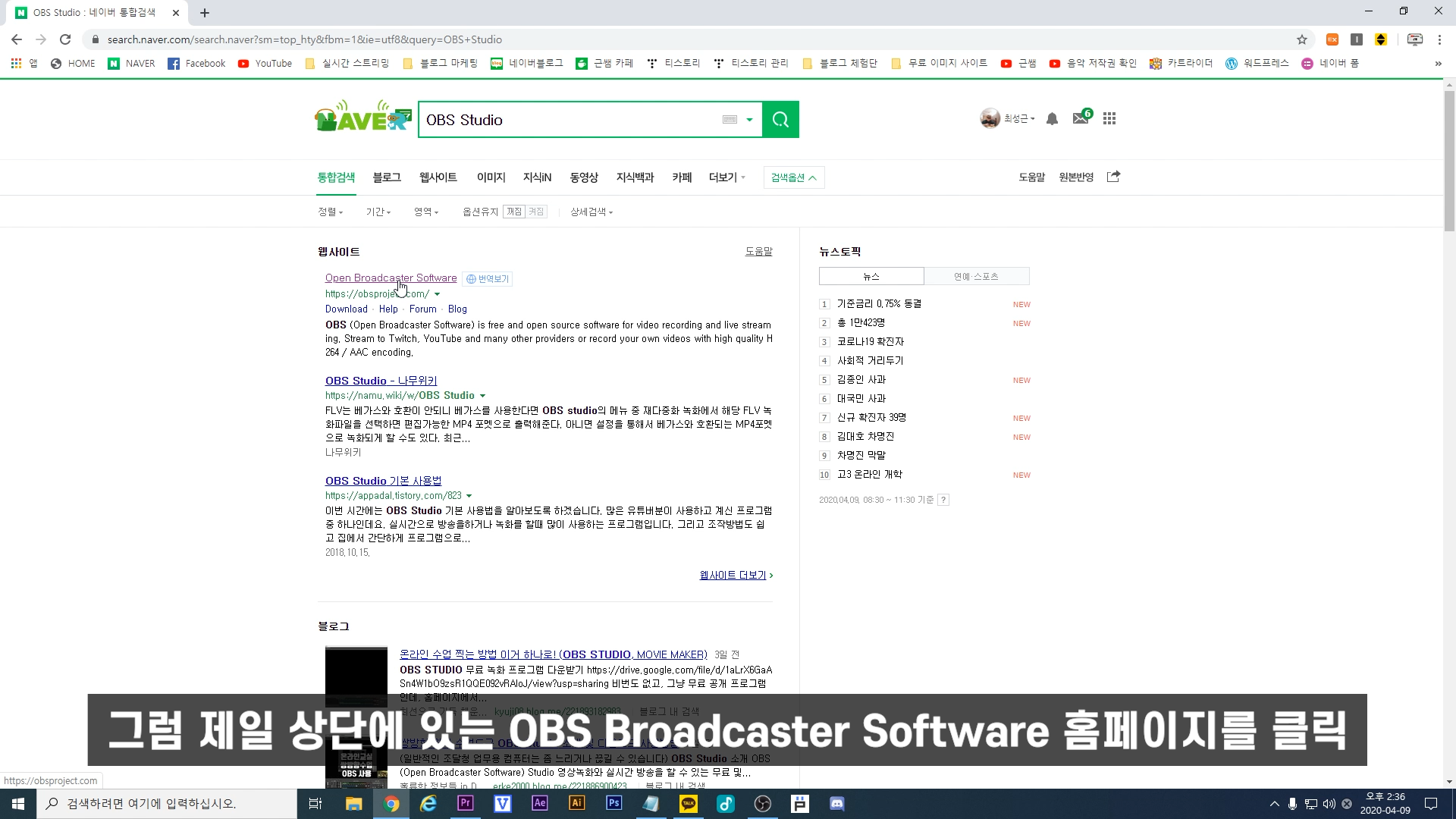
Task: Expand the 정렬 sort dropdown
Action: 331,212
